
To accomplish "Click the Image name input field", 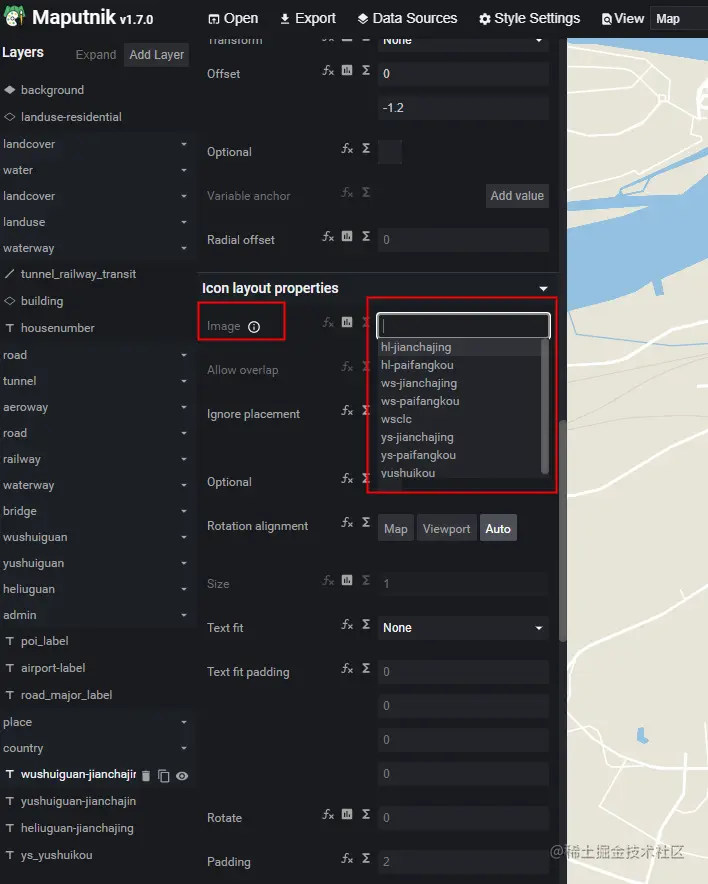I will [463, 325].
